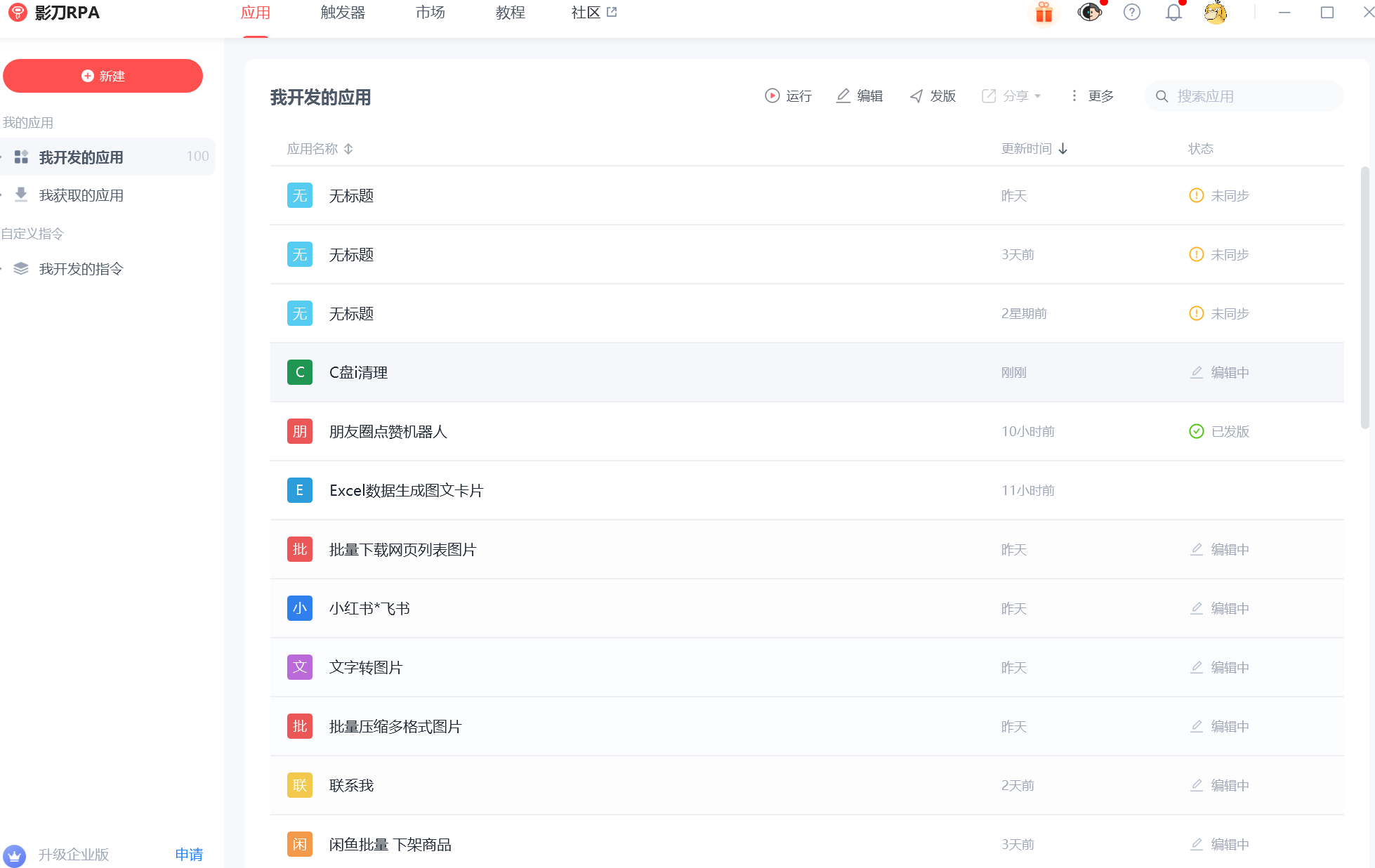Click the 朋友圈点赞机器人 red app icon
1375x868 pixels.
[x=300, y=431]
